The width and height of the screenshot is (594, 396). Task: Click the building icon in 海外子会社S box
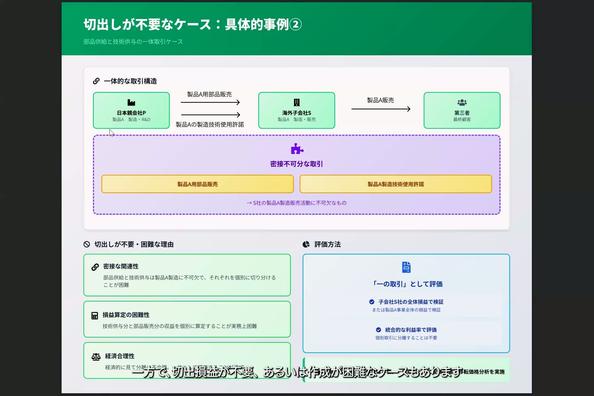(297, 102)
